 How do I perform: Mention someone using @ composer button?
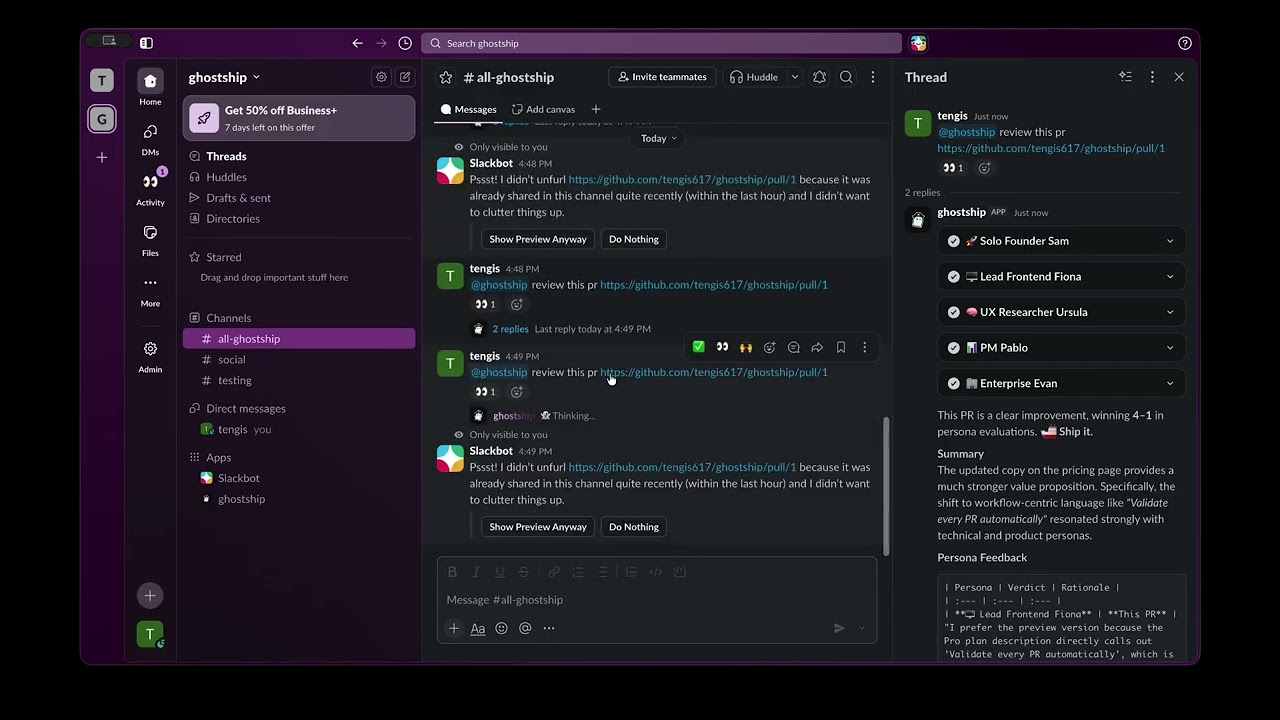525,628
